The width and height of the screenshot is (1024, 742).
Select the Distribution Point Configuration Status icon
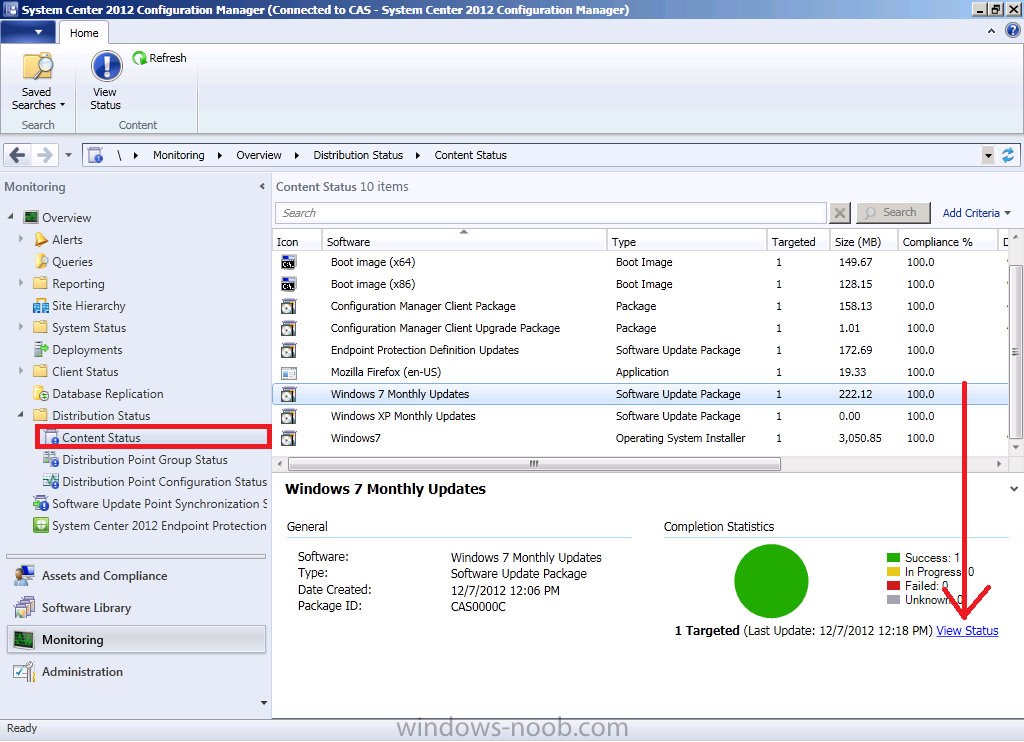click(51, 481)
